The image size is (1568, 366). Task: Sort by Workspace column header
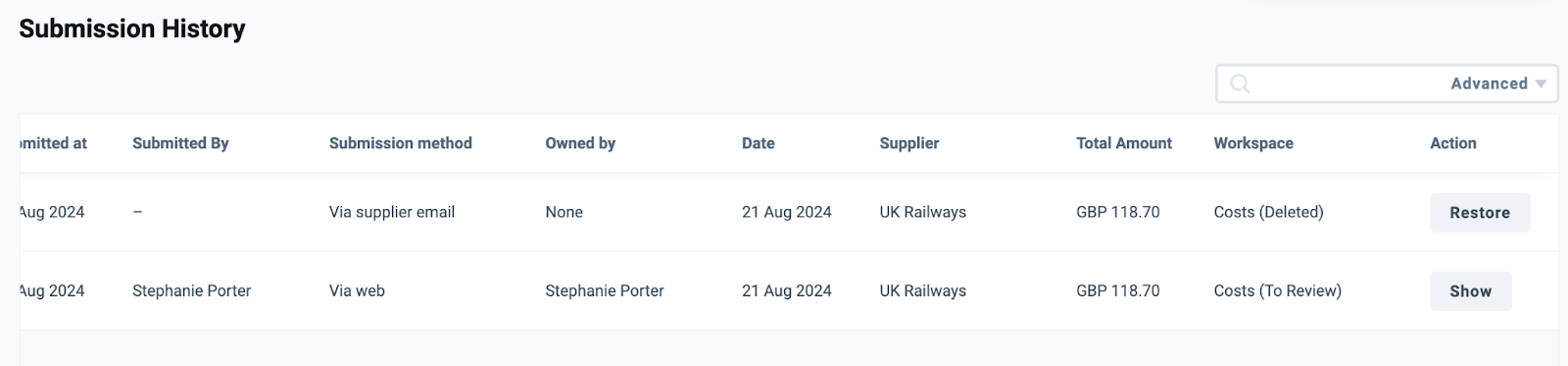(x=1253, y=143)
